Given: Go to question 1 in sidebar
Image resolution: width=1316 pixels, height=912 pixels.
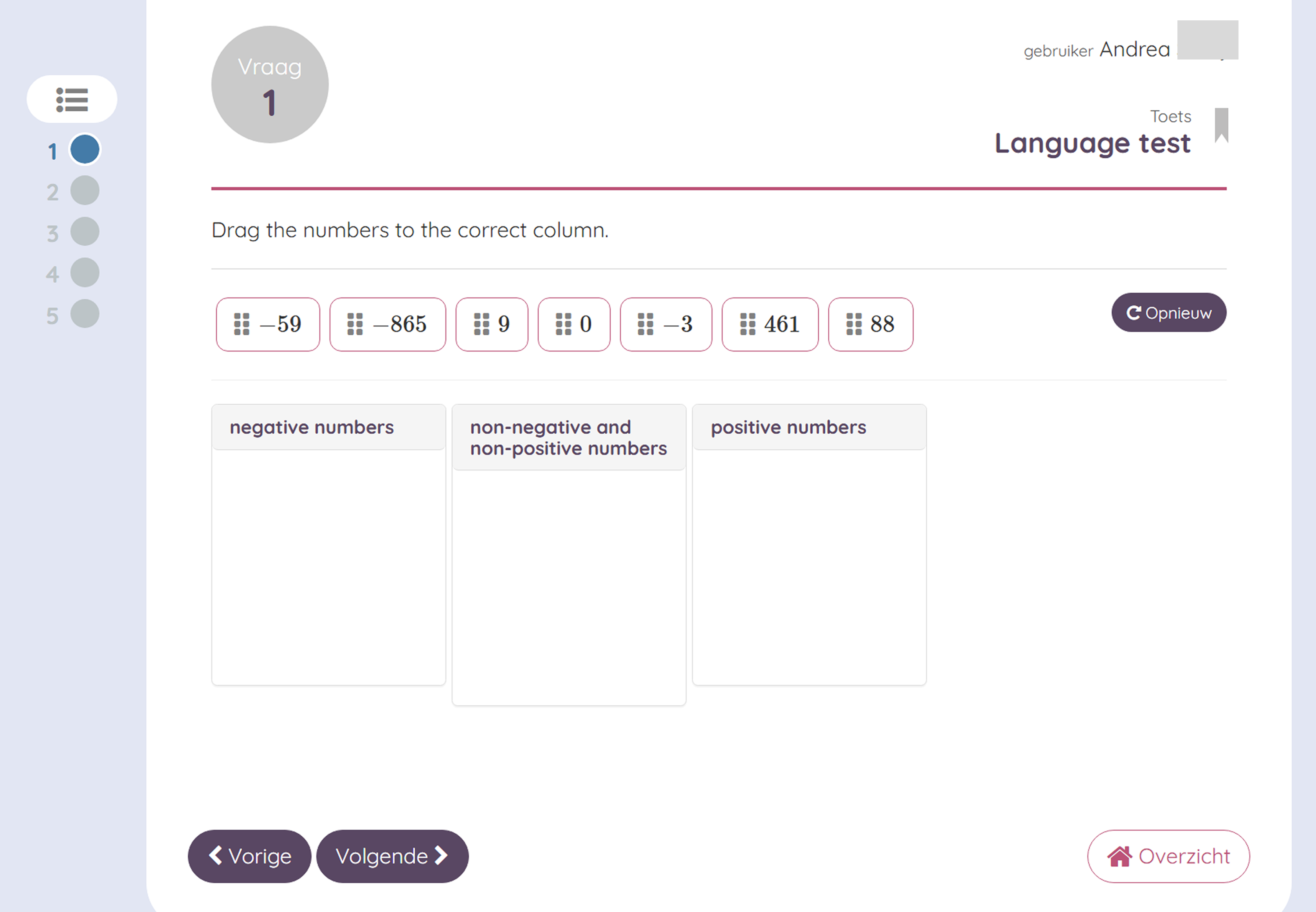Looking at the screenshot, I should pyautogui.click(x=85, y=150).
